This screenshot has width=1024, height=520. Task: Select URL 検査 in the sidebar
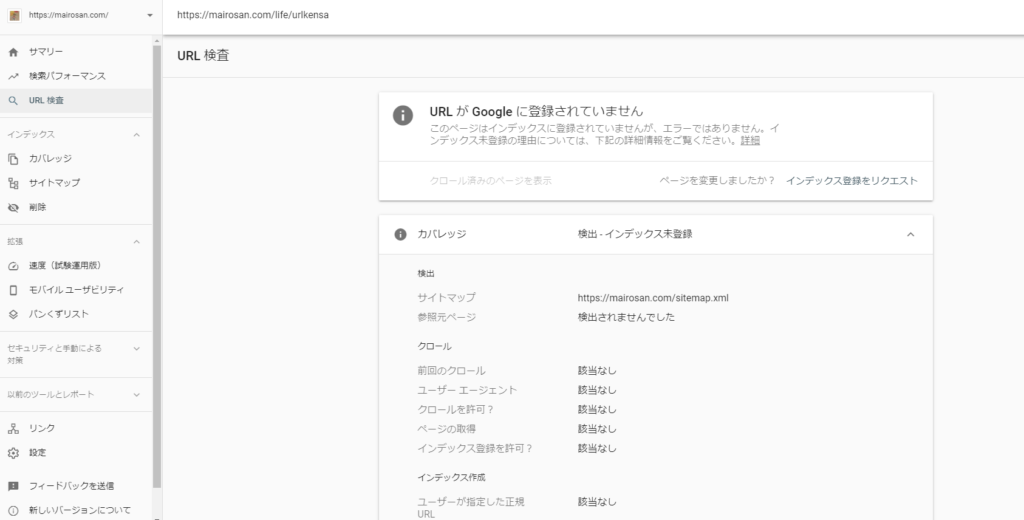(47, 100)
